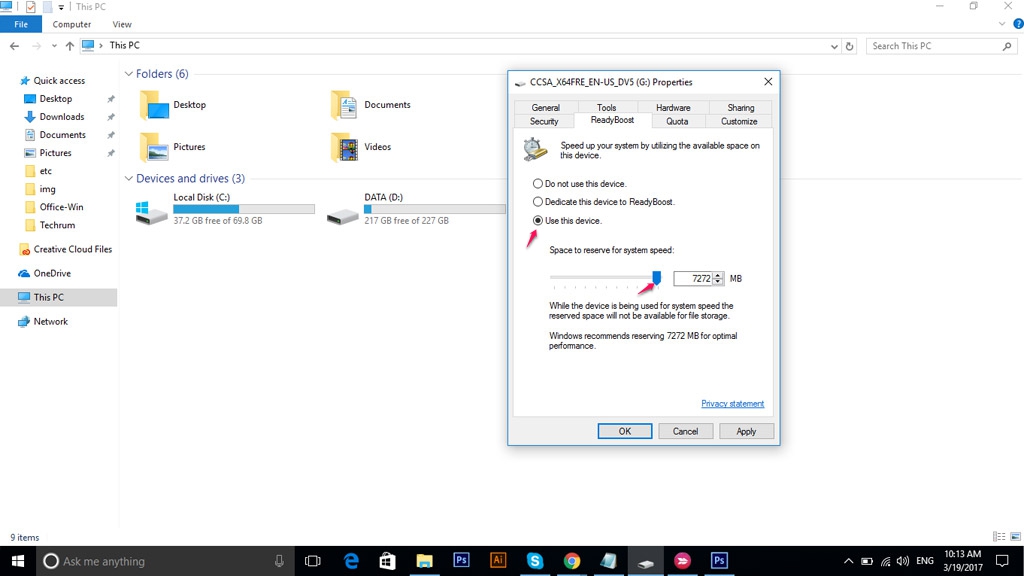Open the Privacy statement link
1024x576 pixels.
click(732, 404)
